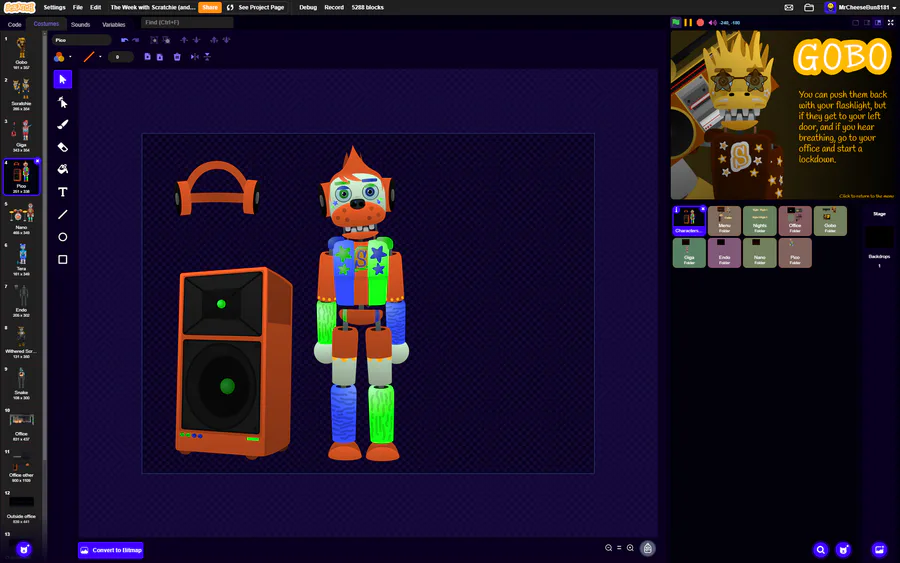Select the Circle tool

[x=63, y=237]
